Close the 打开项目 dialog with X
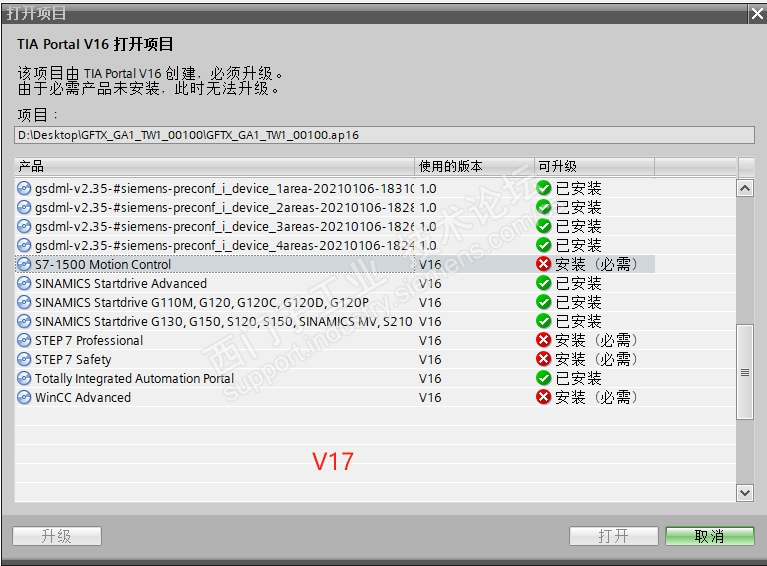Image resolution: width=767 pixels, height=566 pixels. 757,13
